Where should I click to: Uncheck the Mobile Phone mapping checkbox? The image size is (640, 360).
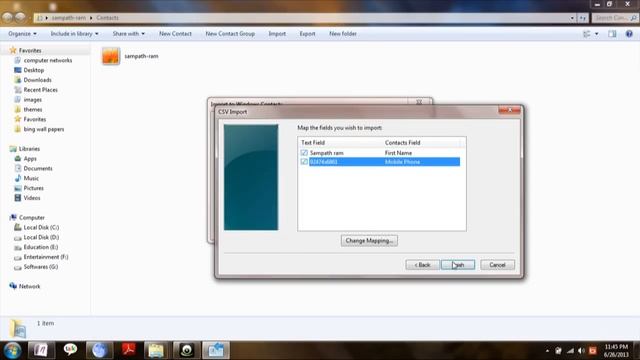click(304, 162)
